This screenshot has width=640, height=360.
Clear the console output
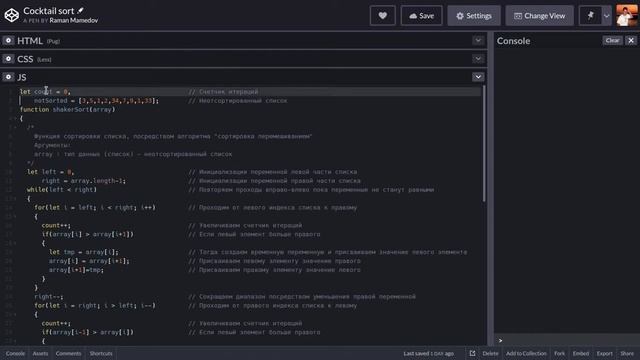click(x=612, y=40)
